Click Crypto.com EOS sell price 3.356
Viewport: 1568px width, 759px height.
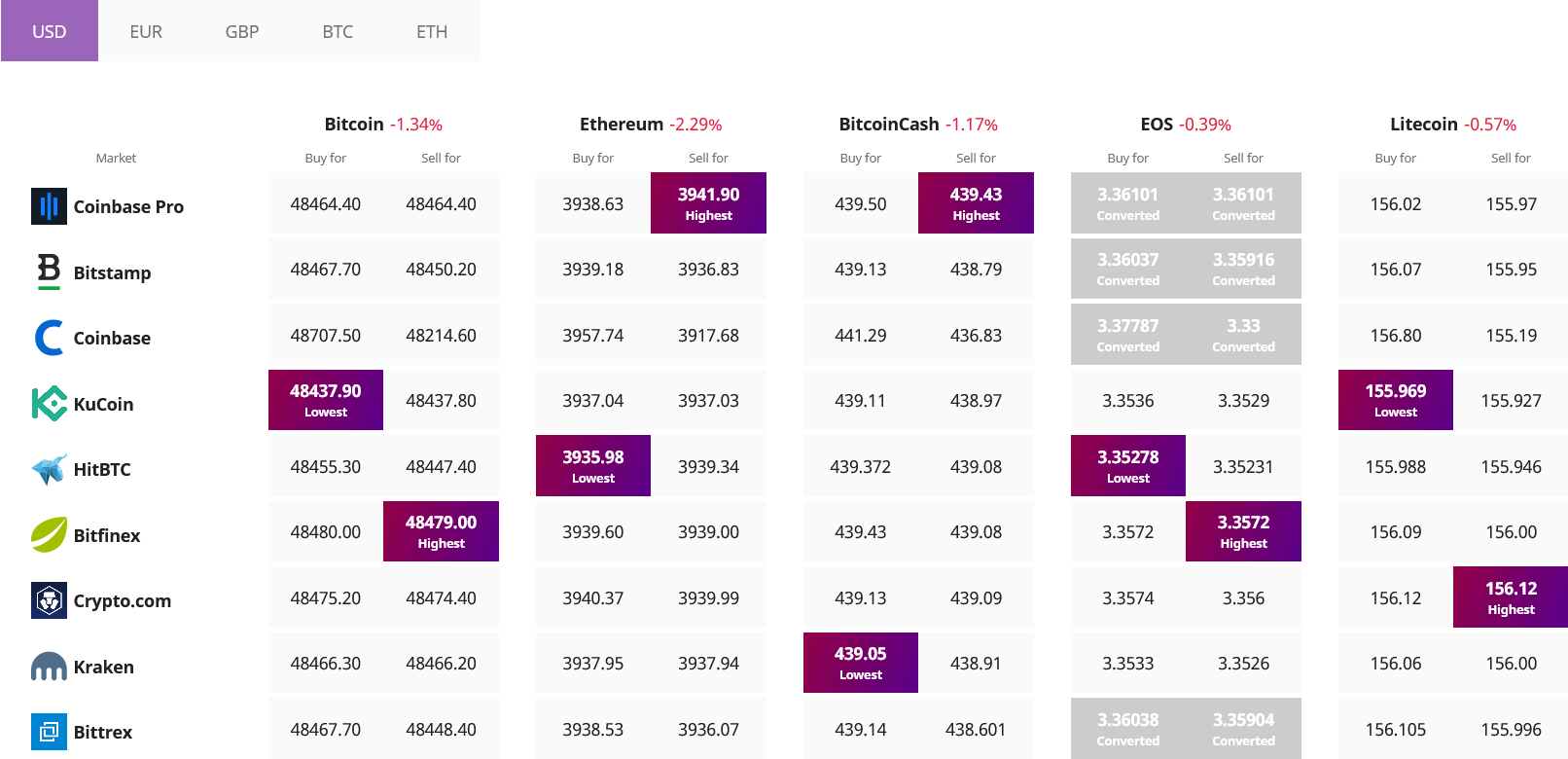point(1243,597)
